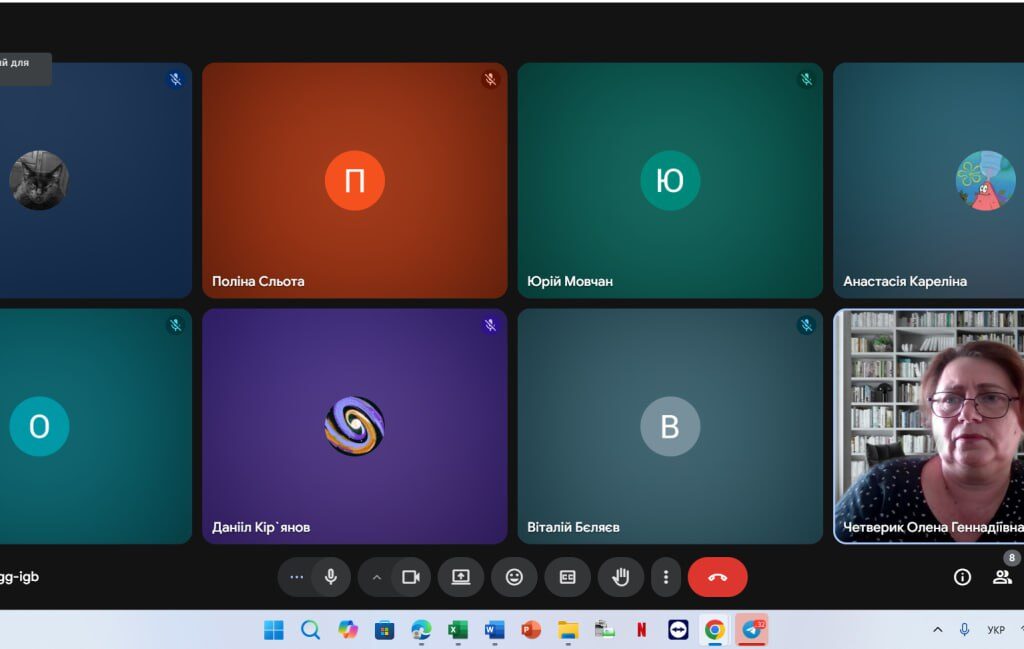Screen dimensions: 1024x649
Task: Open the audio settings three-dot button
Action: [296, 577]
